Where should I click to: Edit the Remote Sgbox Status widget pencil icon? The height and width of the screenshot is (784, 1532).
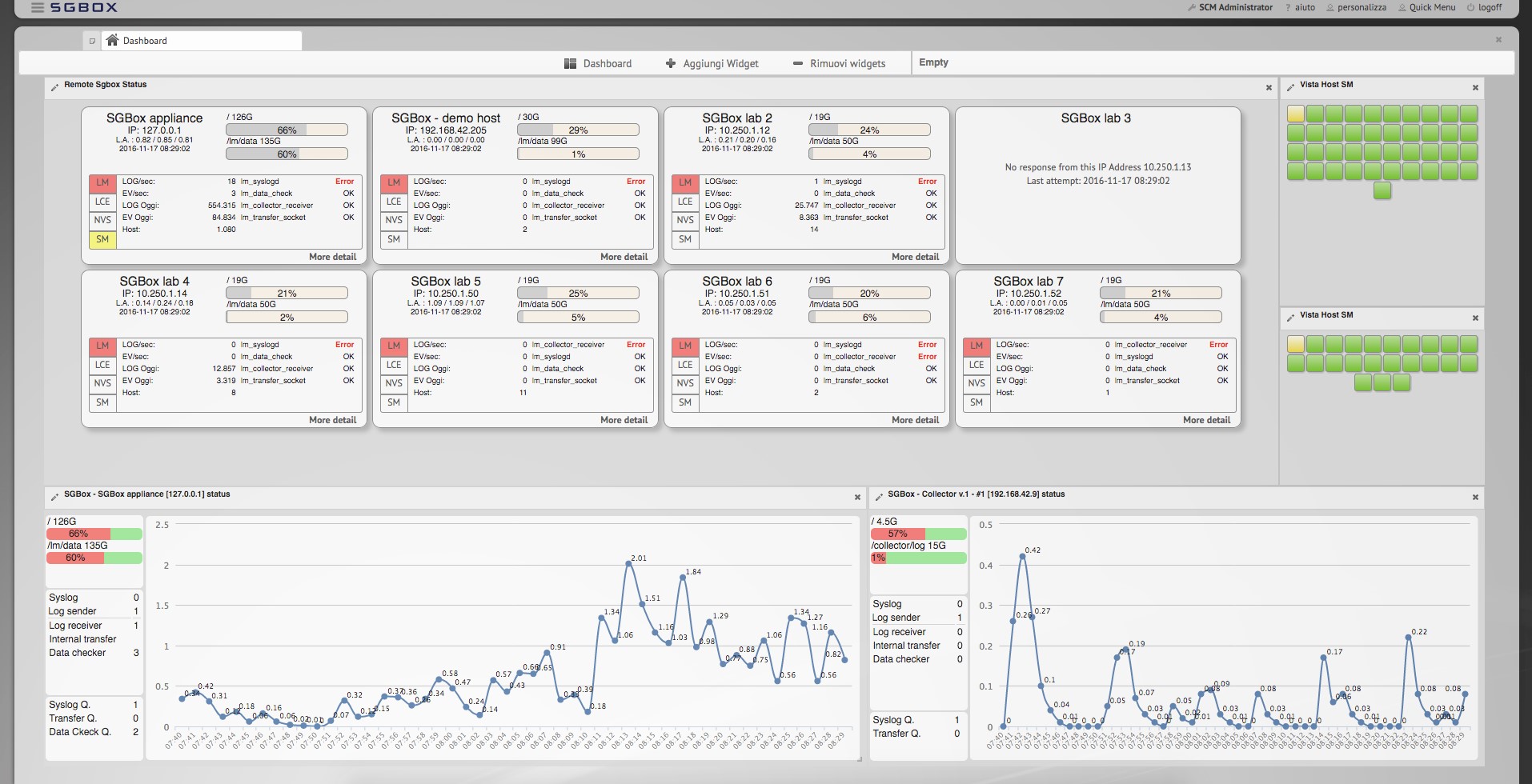coord(54,86)
